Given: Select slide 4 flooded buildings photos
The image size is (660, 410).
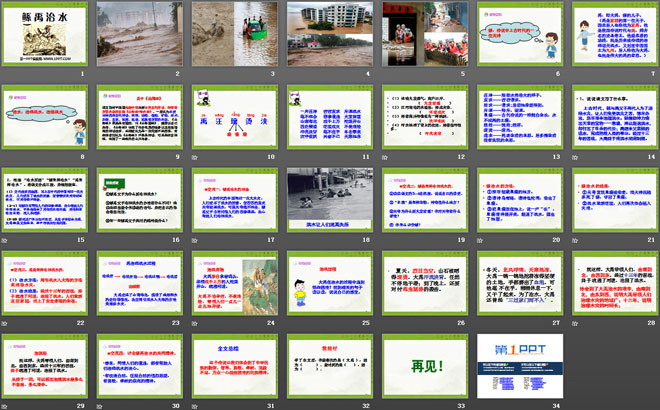Looking at the screenshot, I should click(x=330, y=34).
